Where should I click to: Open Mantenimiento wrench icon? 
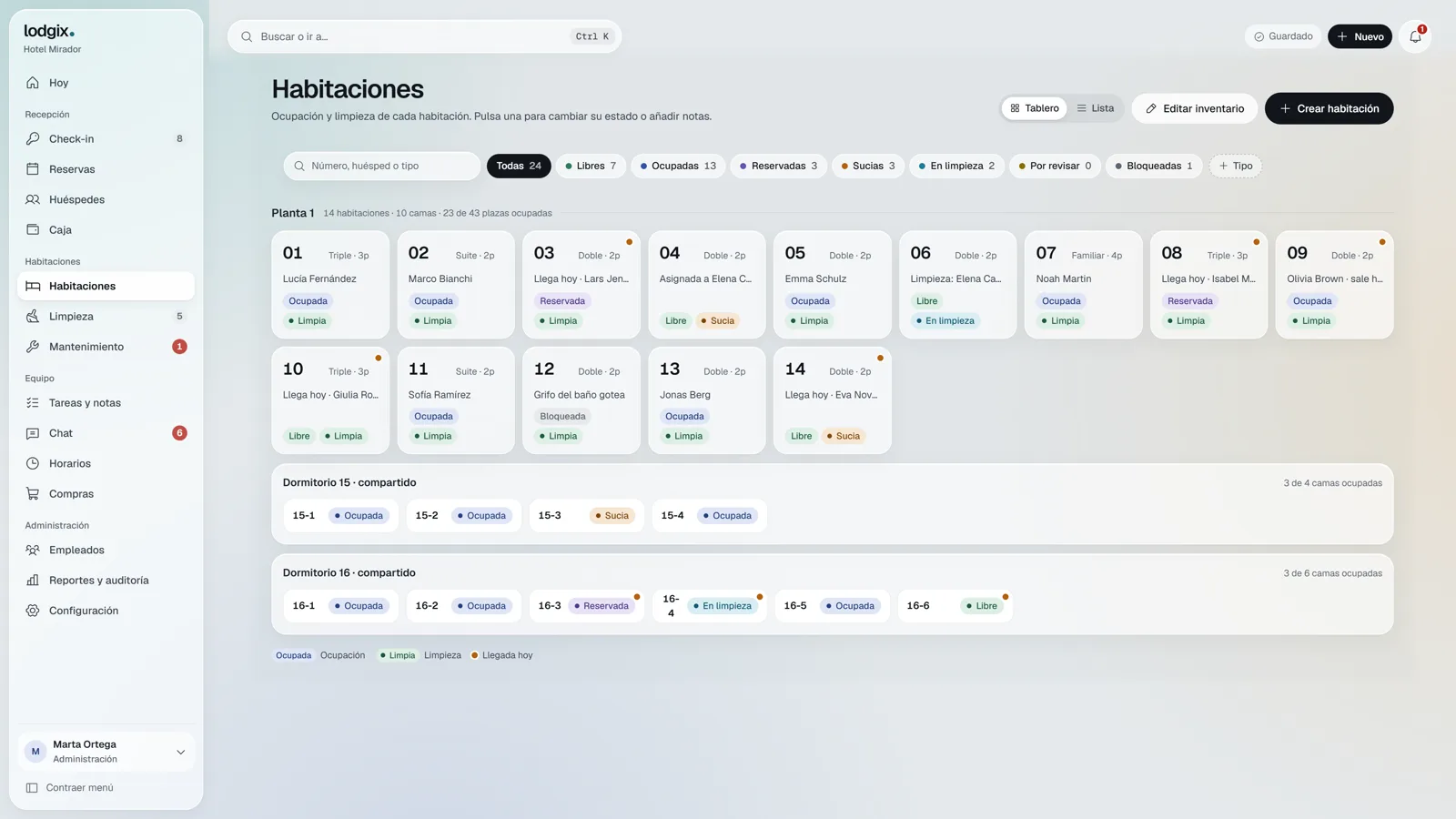tap(33, 347)
